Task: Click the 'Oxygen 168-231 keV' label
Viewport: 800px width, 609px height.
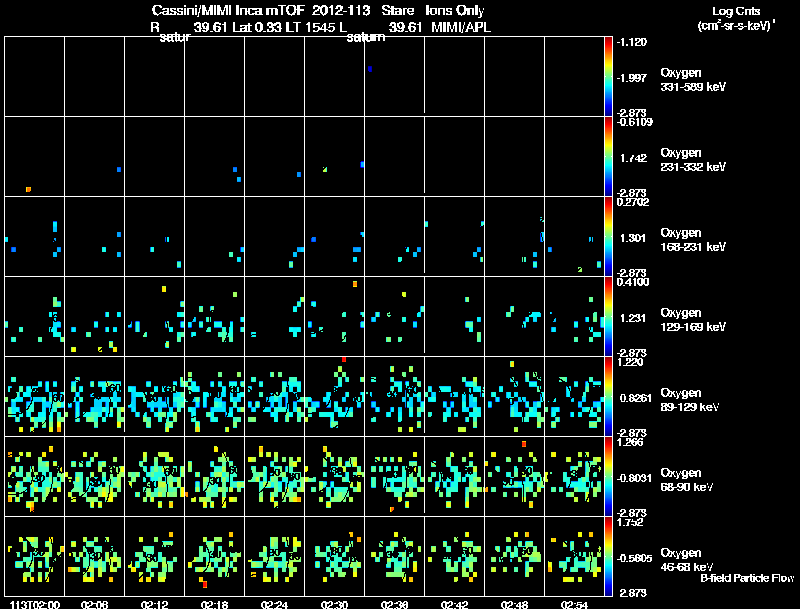Action: point(693,240)
